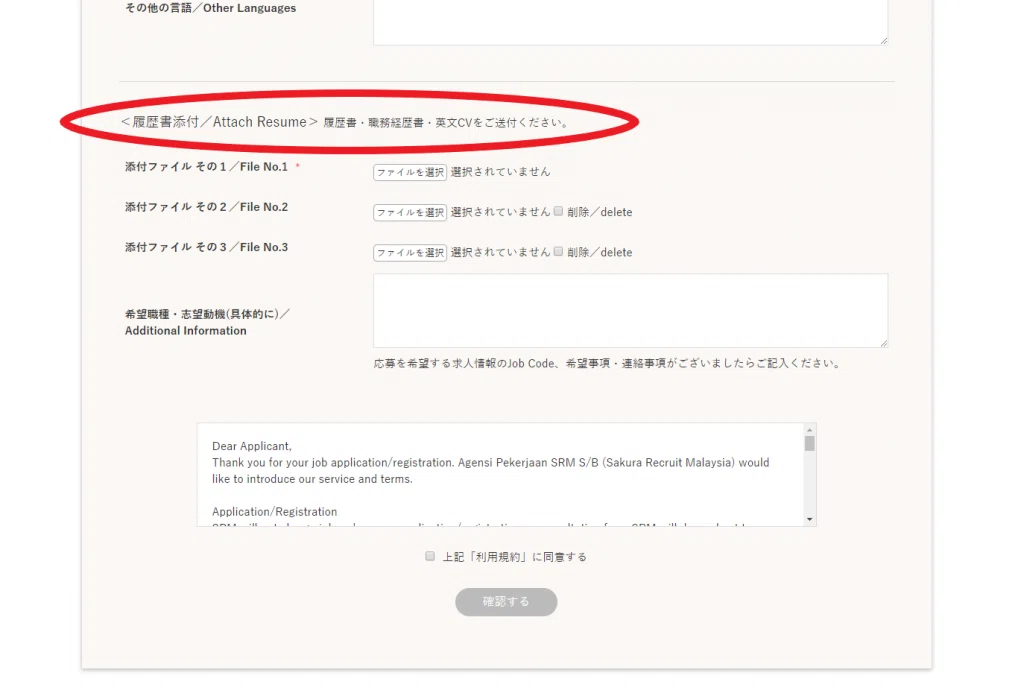Click the 'Attach Resume' section heading
Image resolution: width=1024 pixels, height=696 pixels.
[x=219, y=122]
